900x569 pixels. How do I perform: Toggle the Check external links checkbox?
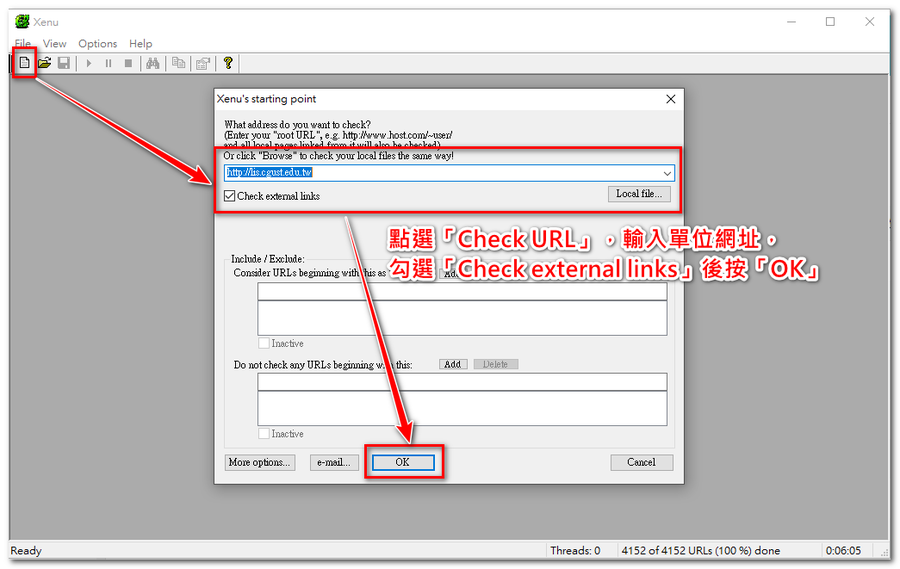click(x=230, y=196)
